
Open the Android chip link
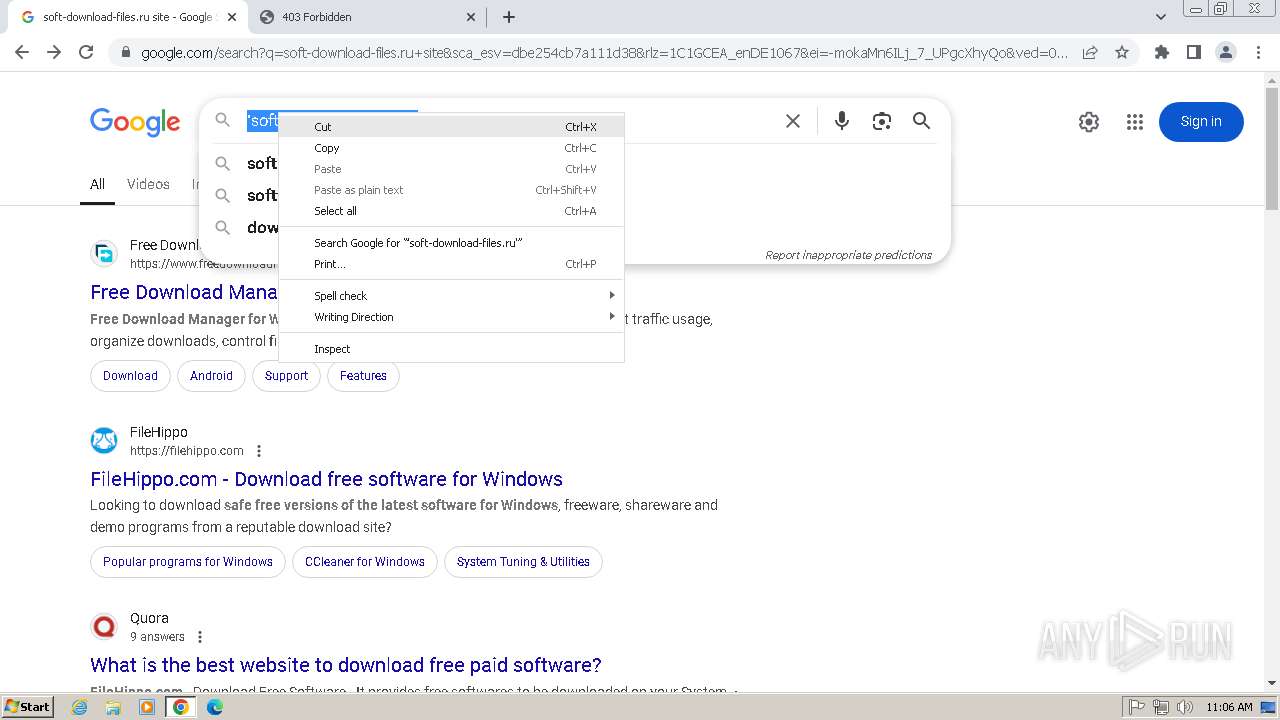tap(211, 376)
